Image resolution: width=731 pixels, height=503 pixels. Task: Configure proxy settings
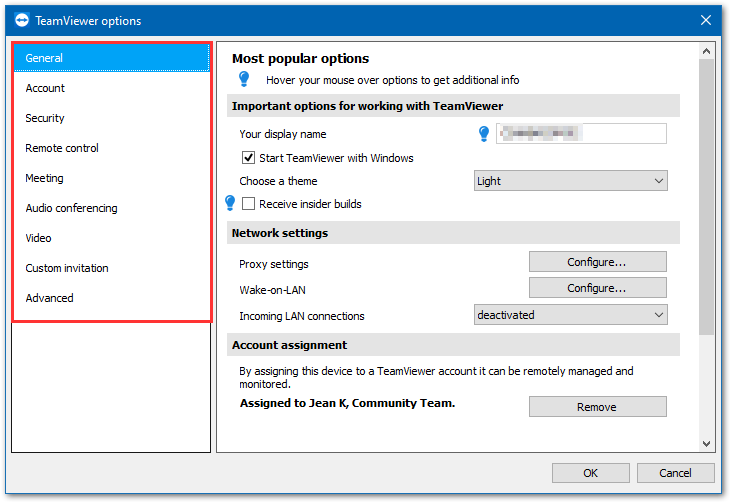pos(597,262)
